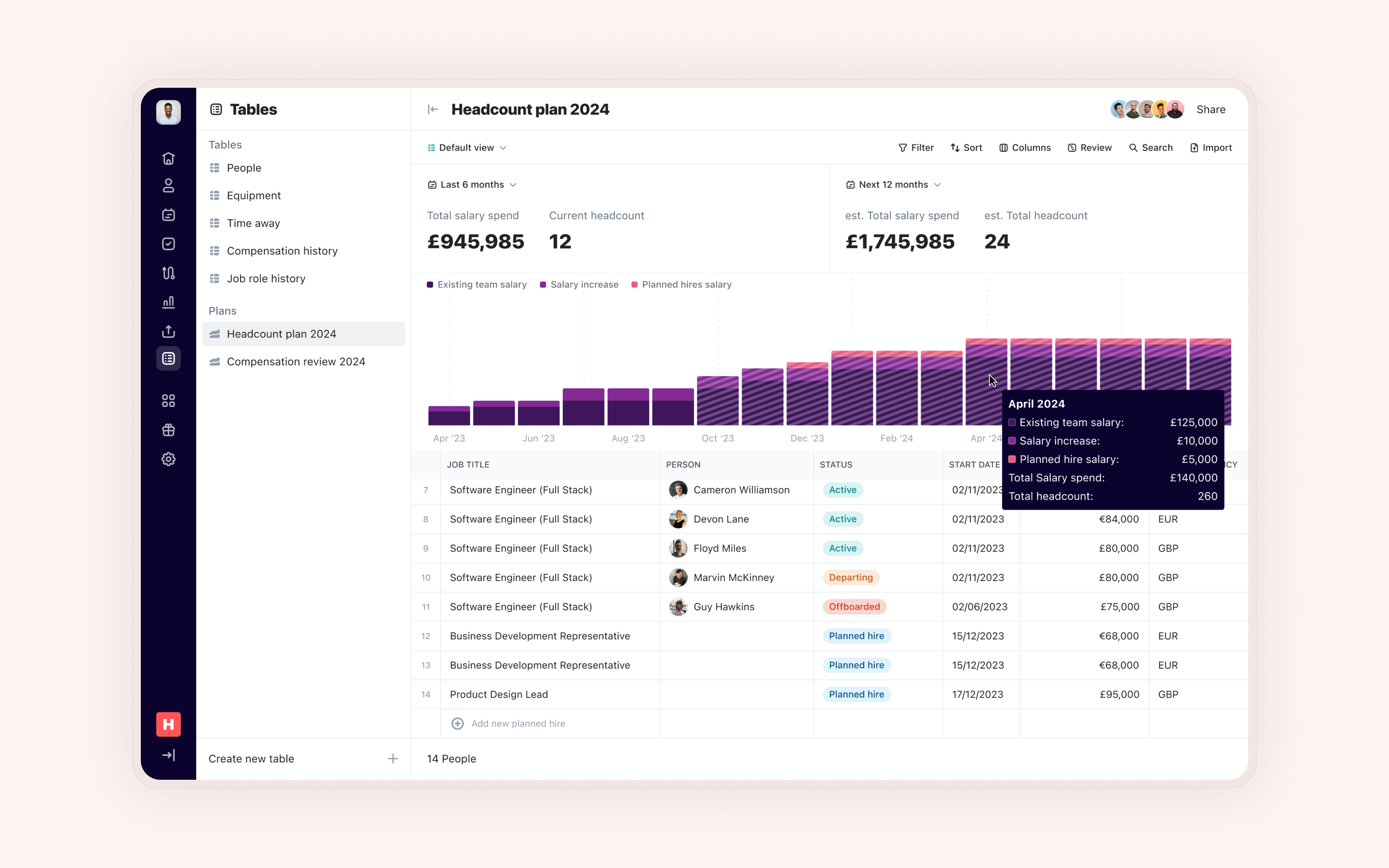Click the Share button
This screenshot has height=868, width=1389.
(x=1211, y=109)
